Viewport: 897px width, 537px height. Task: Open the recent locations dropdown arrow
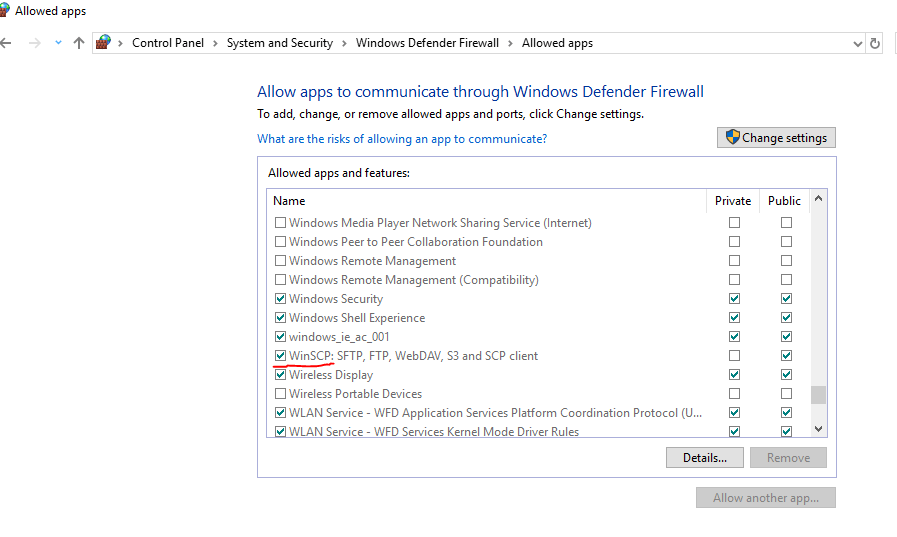pos(58,43)
